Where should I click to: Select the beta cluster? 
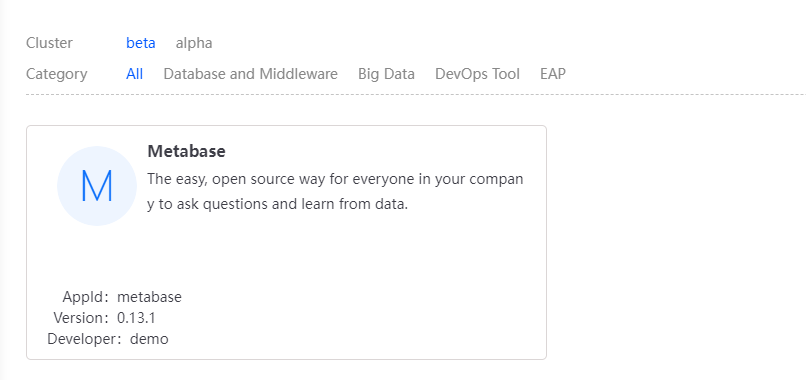click(141, 43)
